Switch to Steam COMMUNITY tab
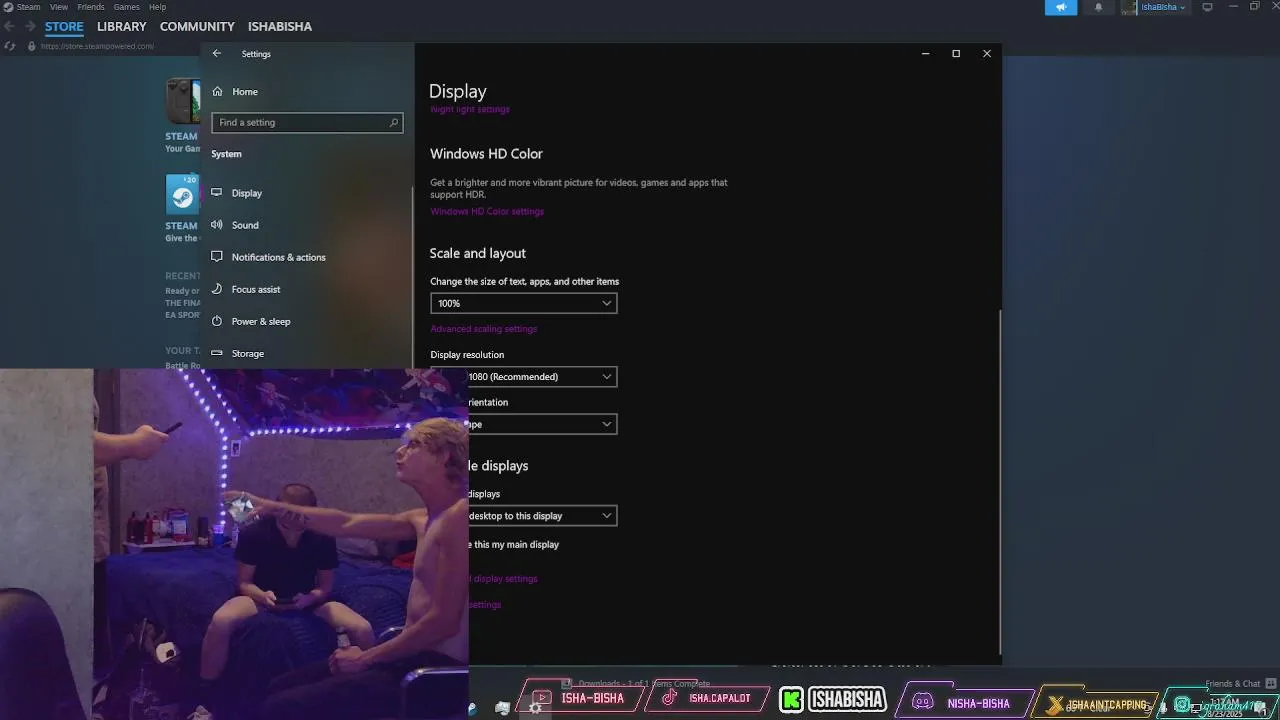This screenshot has height=720, width=1280. pyautogui.click(x=197, y=27)
